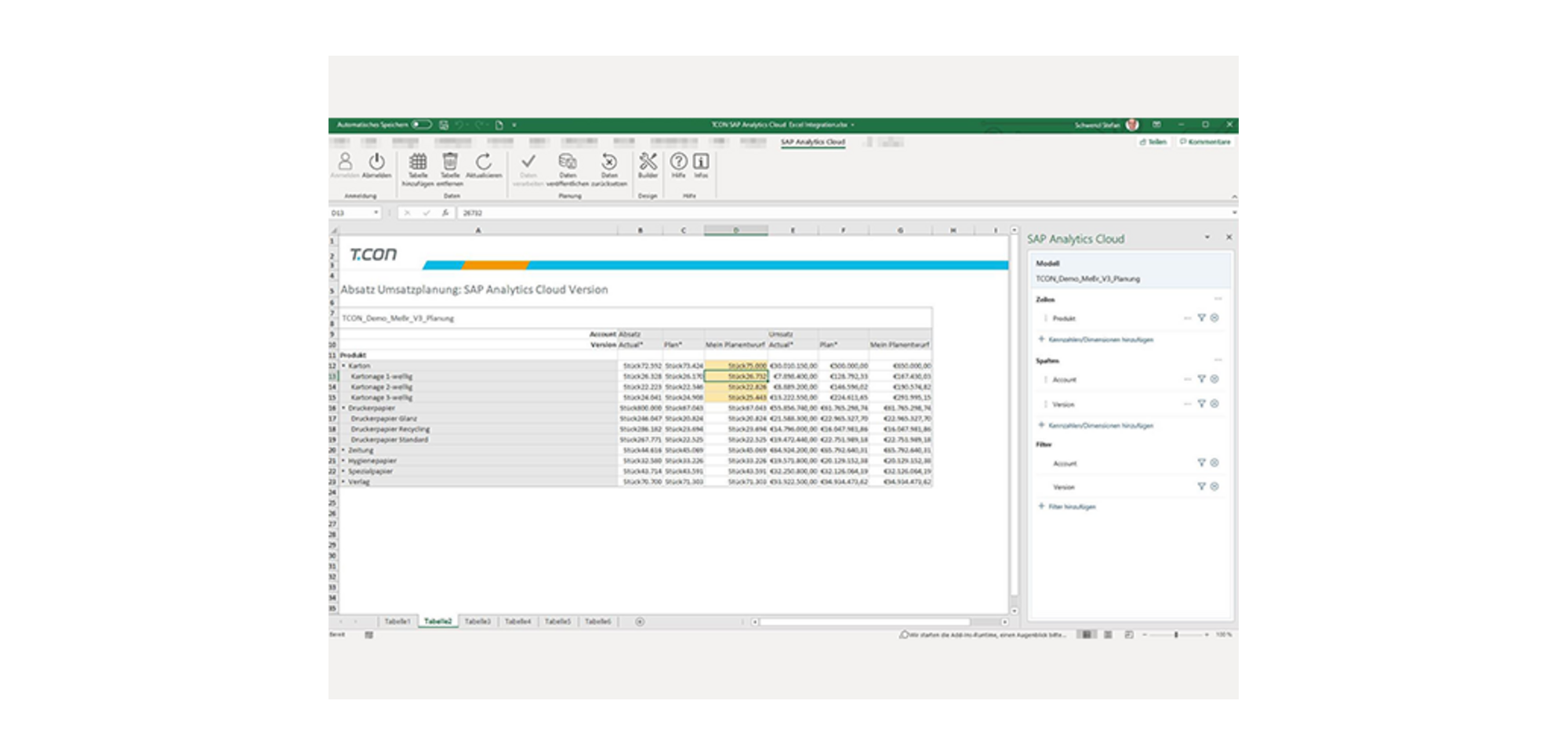Switch to sheet Tabelle5
The height and width of the screenshot is (737, 1568).
[x=557, y=622]
